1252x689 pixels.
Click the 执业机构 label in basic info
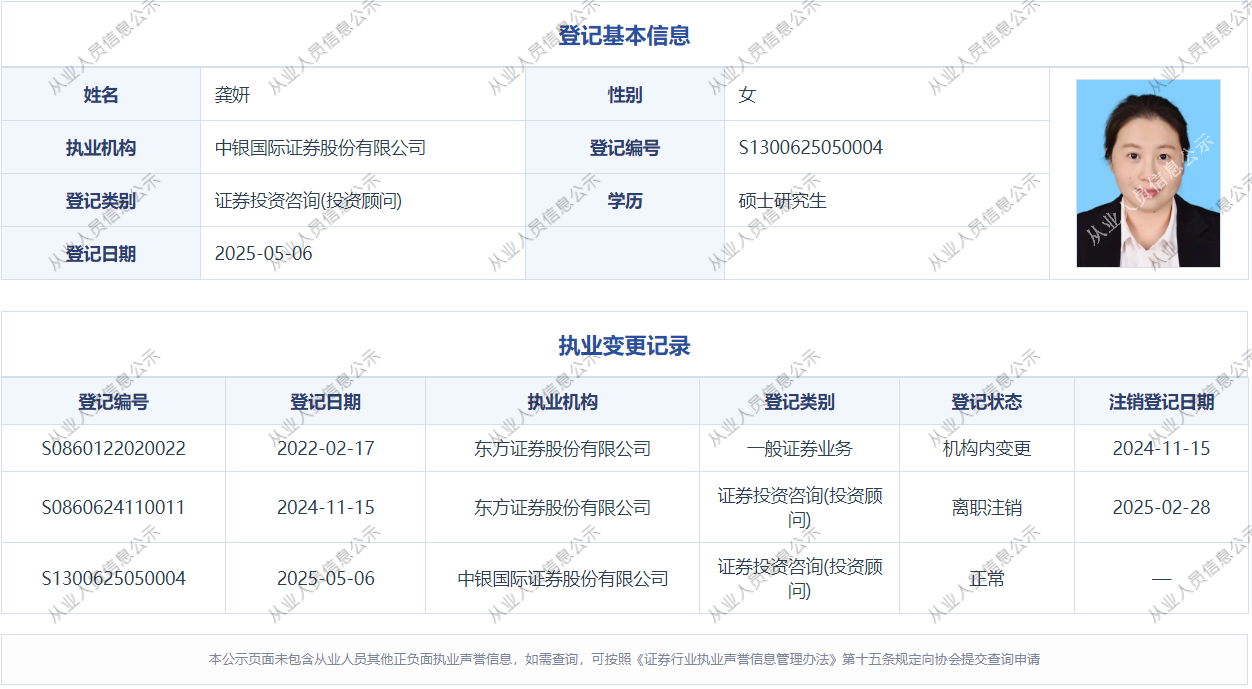point(101,148)
